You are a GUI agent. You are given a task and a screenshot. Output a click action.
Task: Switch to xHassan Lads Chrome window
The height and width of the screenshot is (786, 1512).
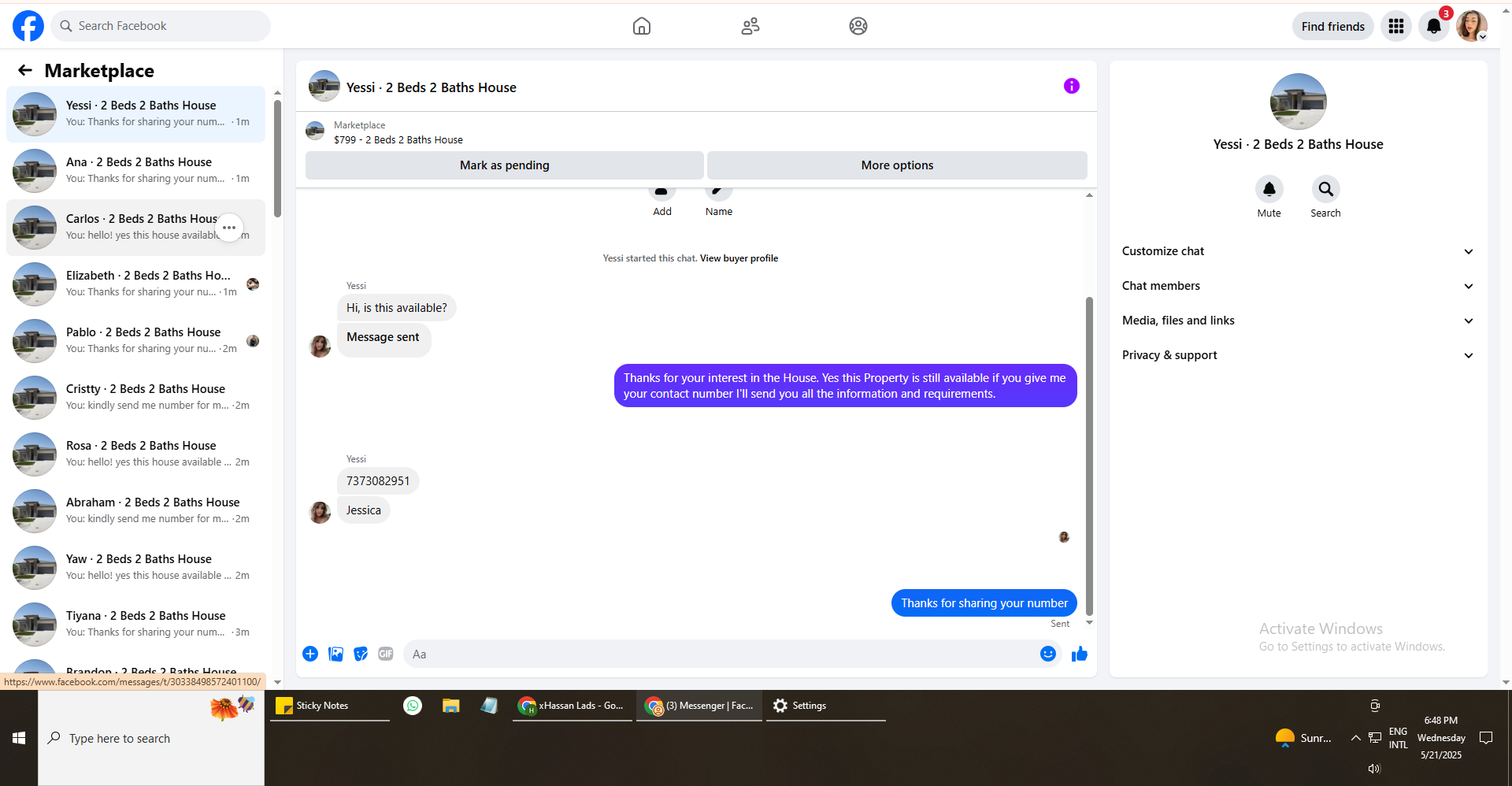(572, 706)
